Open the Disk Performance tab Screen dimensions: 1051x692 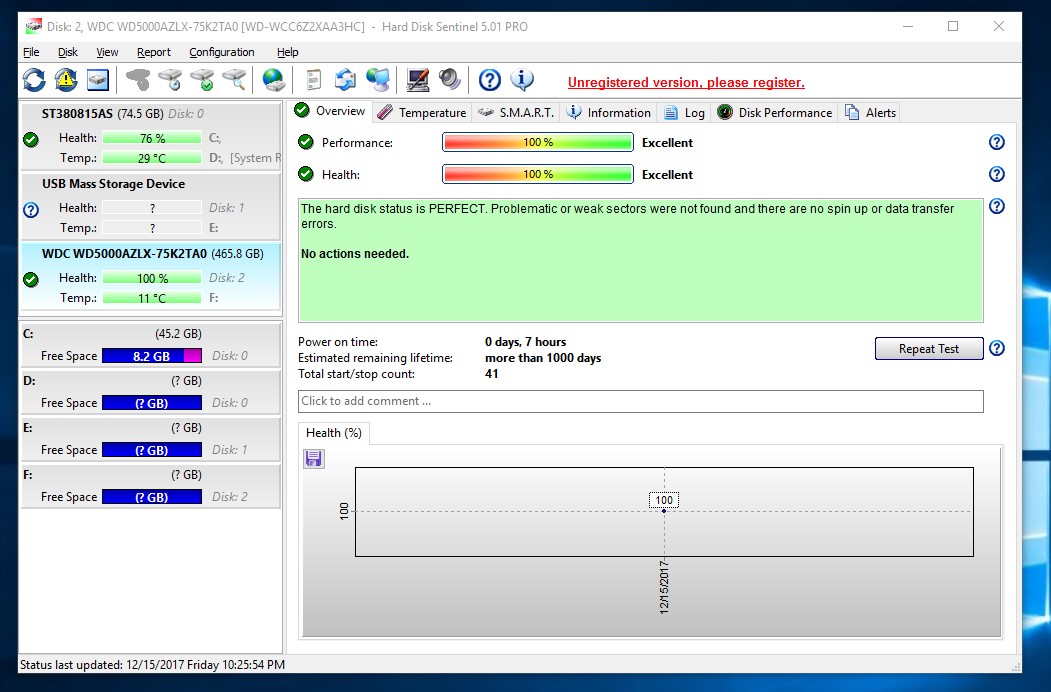(775, 113)
